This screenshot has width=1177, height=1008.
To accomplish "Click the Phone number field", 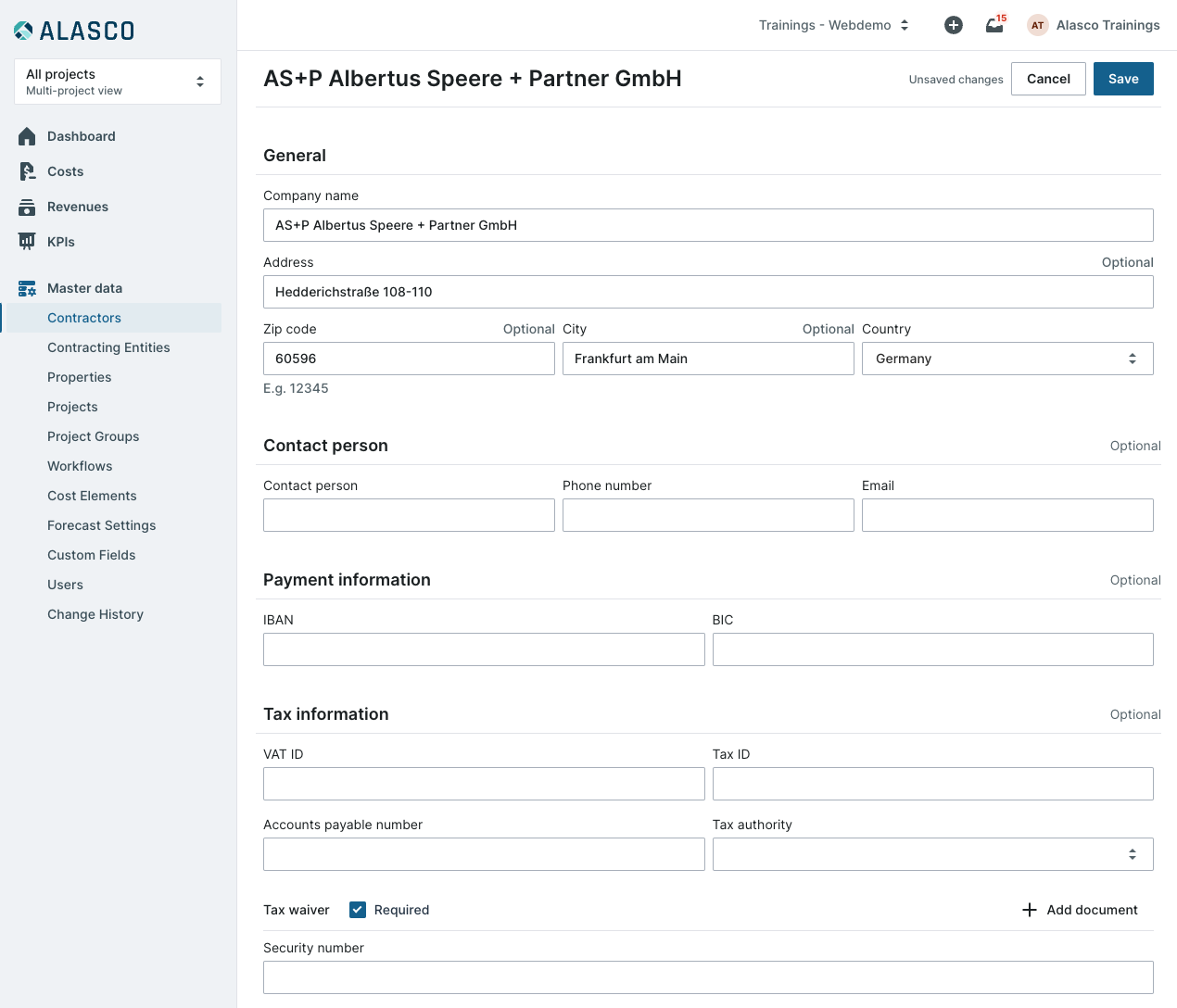I will 708,515.
